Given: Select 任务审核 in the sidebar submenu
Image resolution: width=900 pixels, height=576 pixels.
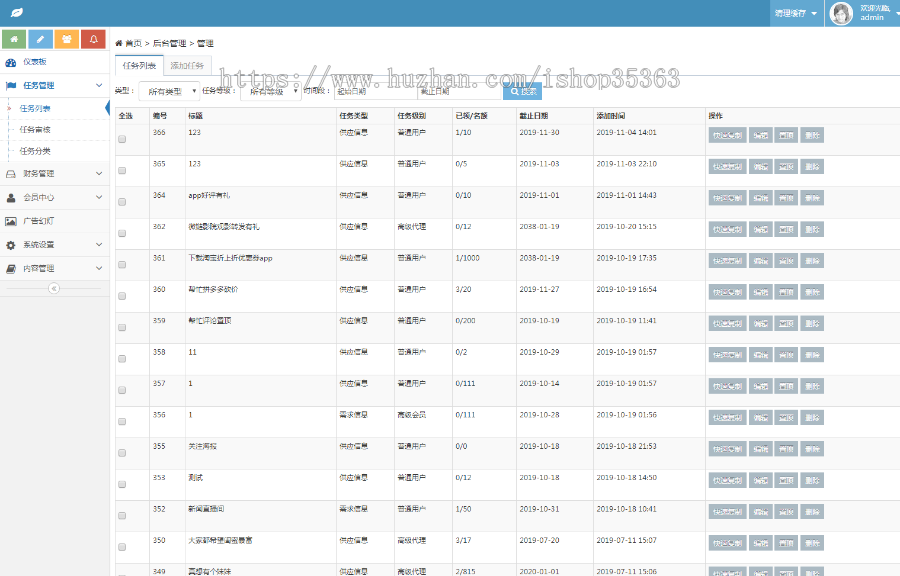Looking at the screenshot, I should (35, 130).
